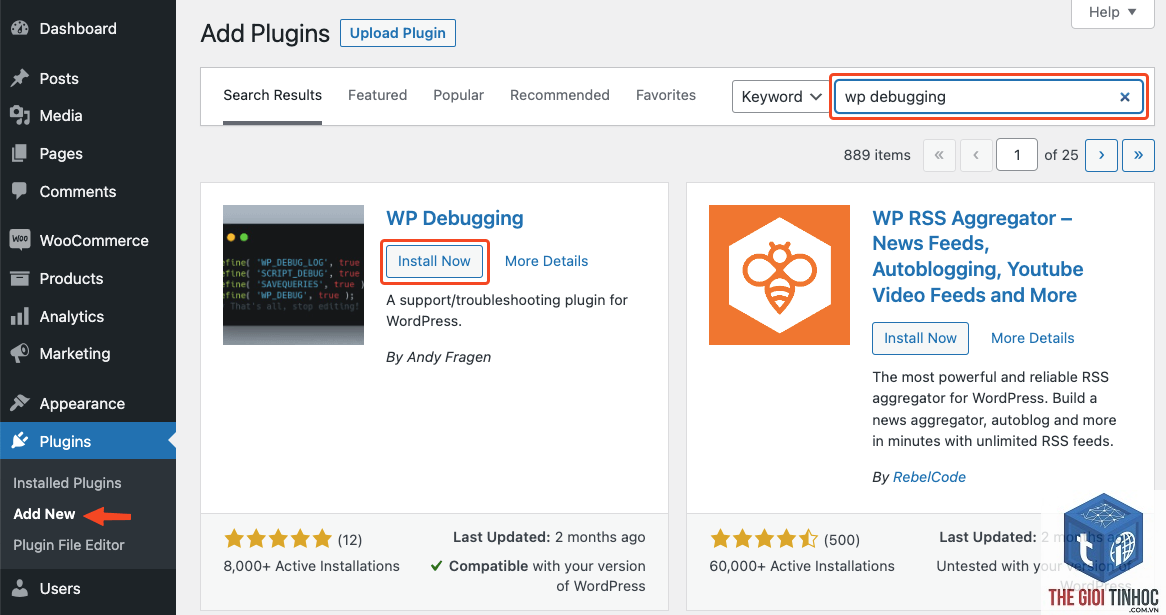
Task: Open the Products menu item
Action: point(88,278)
